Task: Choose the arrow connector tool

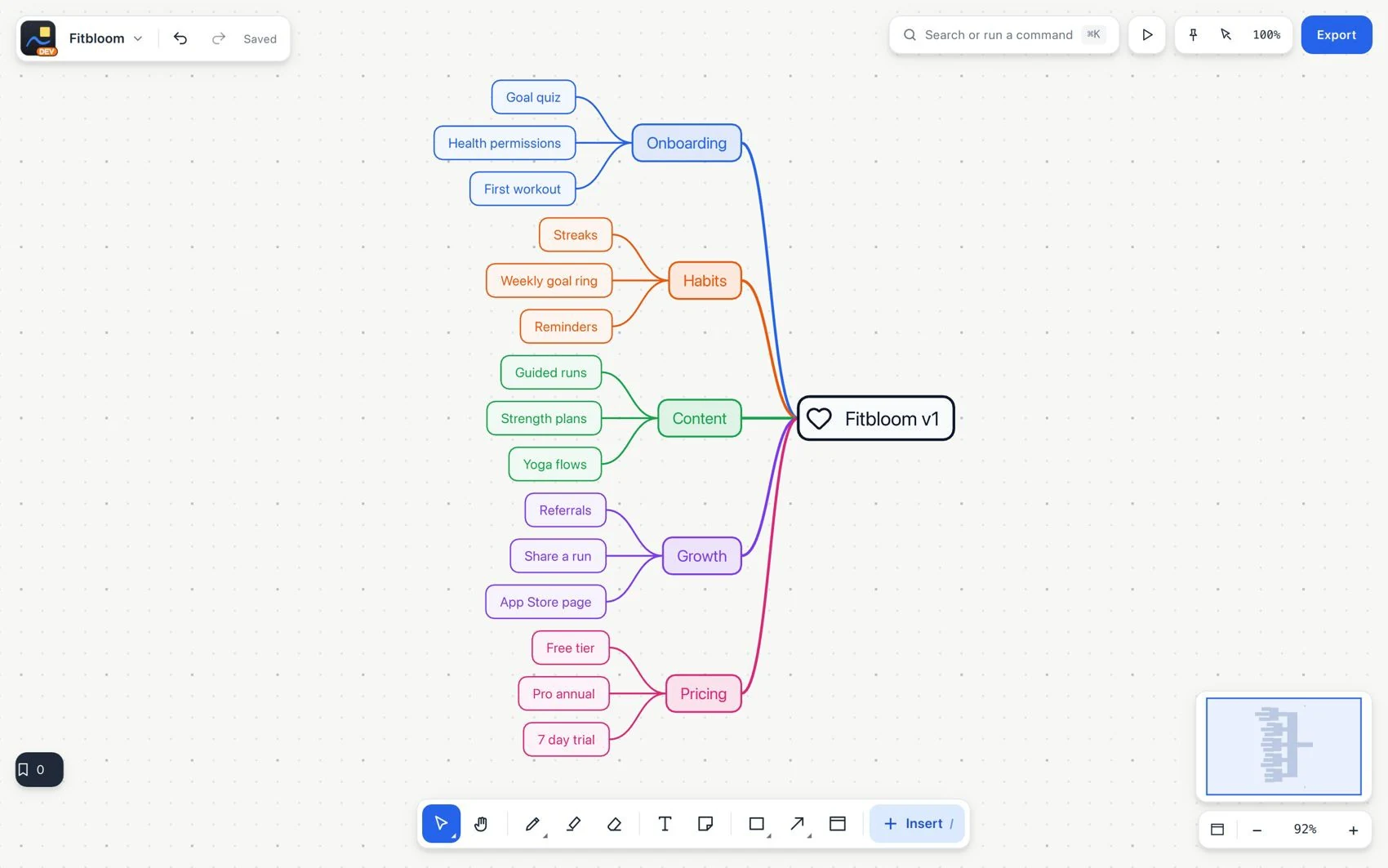Action: (x=798, y=823)
